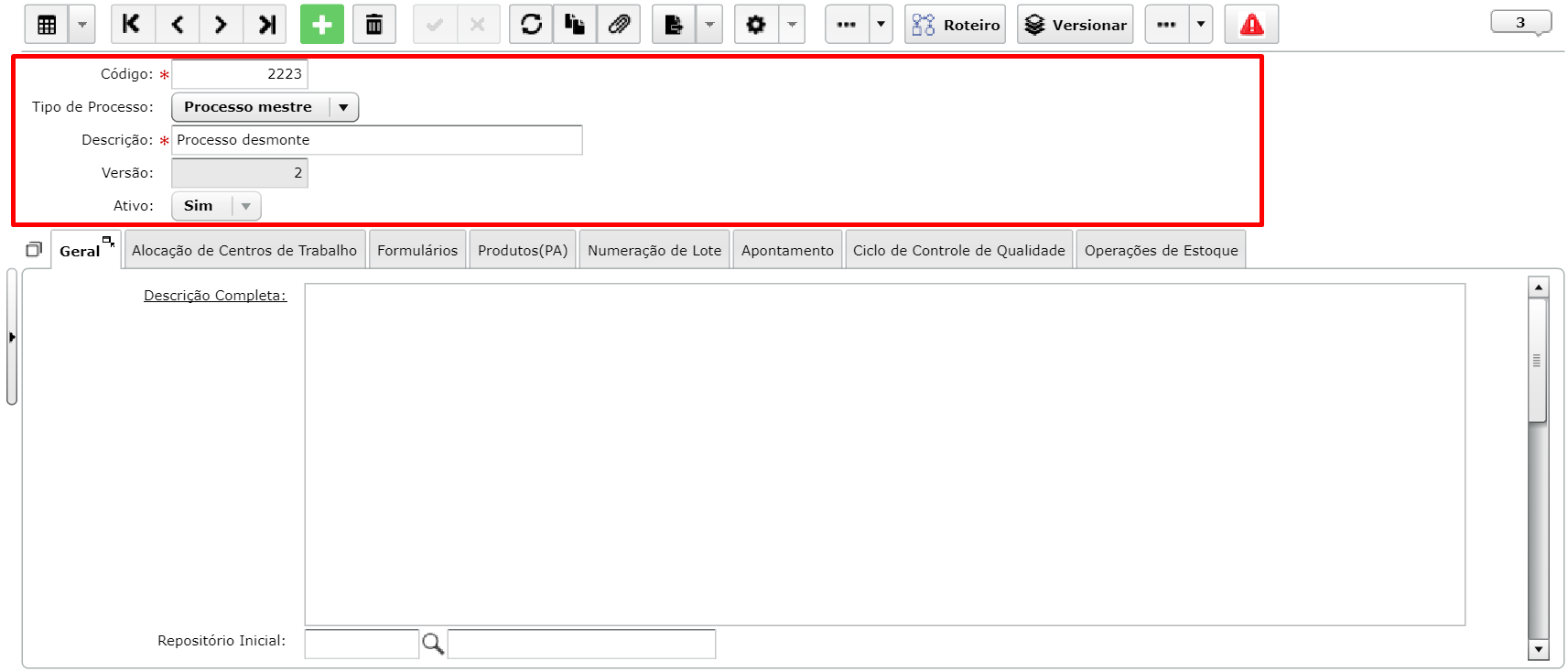Click the Descrição Completa link label

click(x=215, y=296)
